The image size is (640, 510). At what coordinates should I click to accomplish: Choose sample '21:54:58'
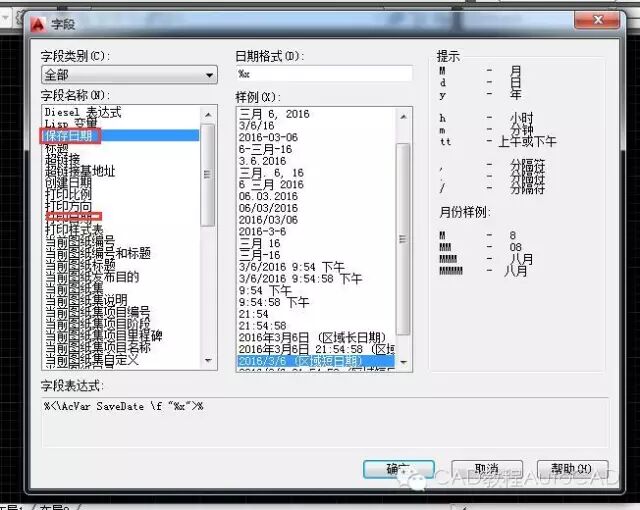click(x=262, y=326)
